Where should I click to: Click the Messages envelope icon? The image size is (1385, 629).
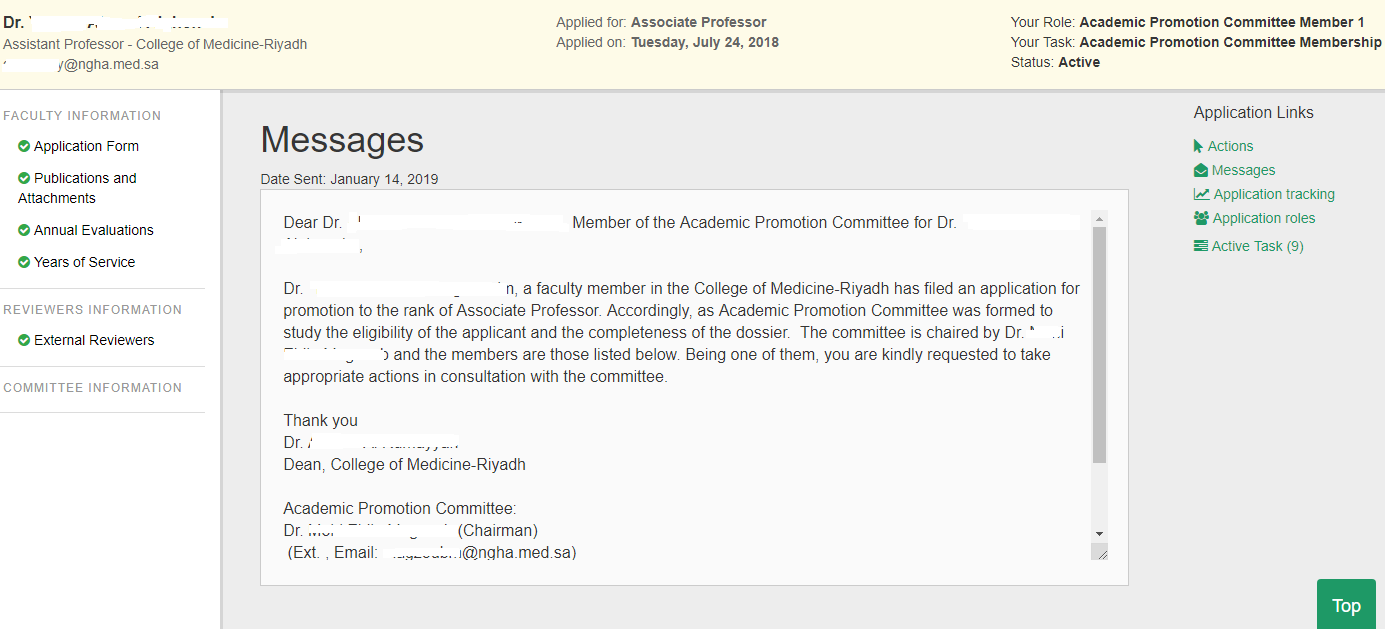click(x=1201, y=170)
